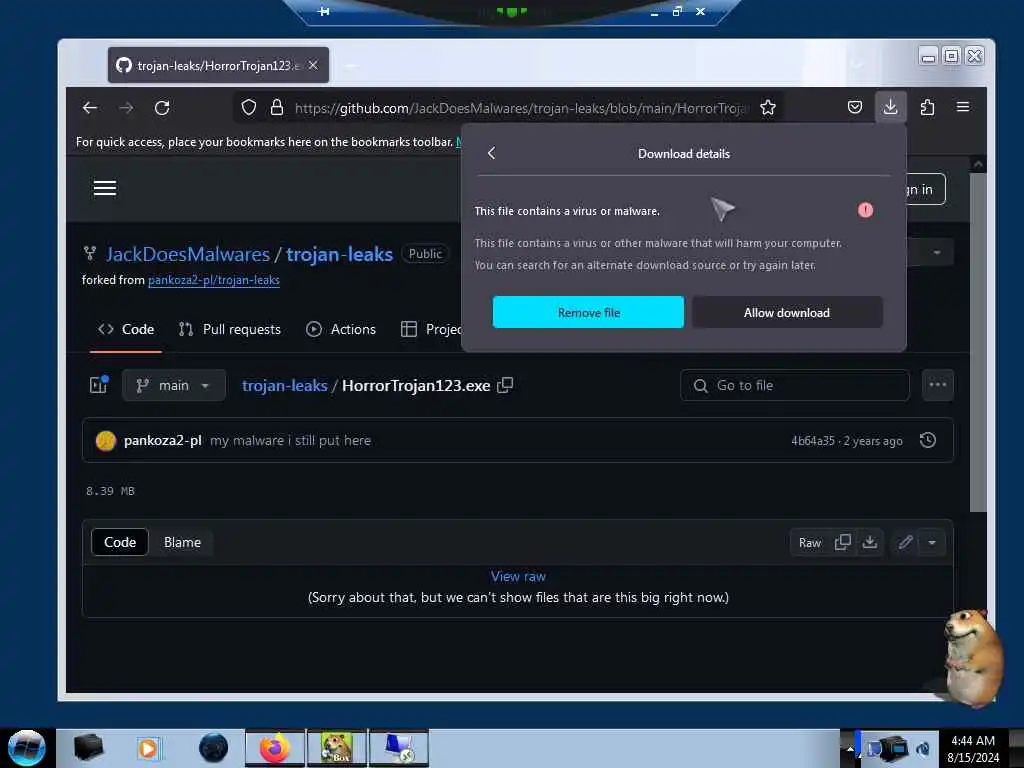Image resolution: width=1024 pixels, height=768 pixels.
Task: Switch to the Pull requests tab
Action: coord(229,329)
